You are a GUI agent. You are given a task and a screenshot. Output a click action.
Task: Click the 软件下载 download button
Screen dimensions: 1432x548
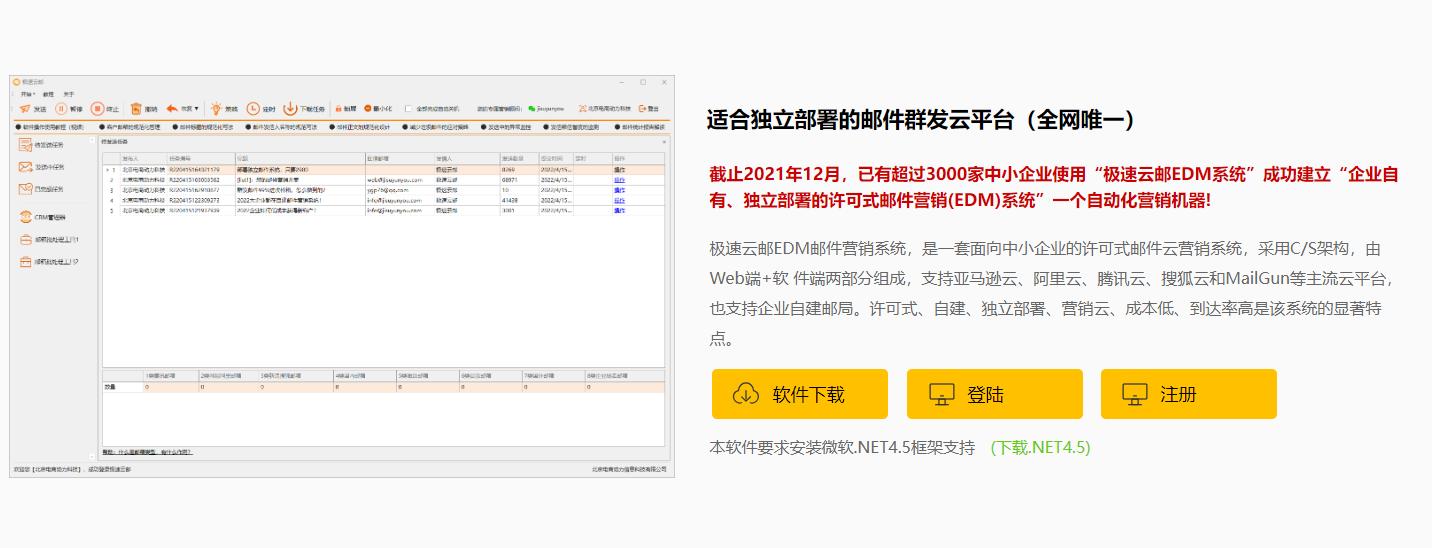[x=800, y=394]
